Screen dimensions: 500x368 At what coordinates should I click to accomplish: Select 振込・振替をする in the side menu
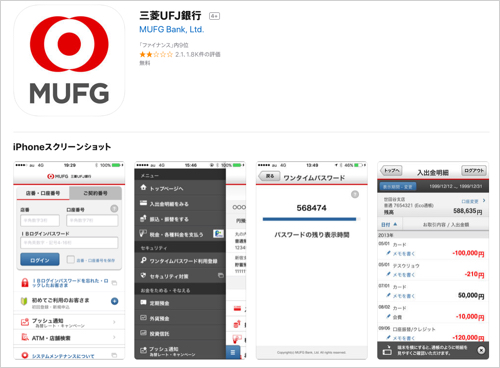(x=180, y=219)
